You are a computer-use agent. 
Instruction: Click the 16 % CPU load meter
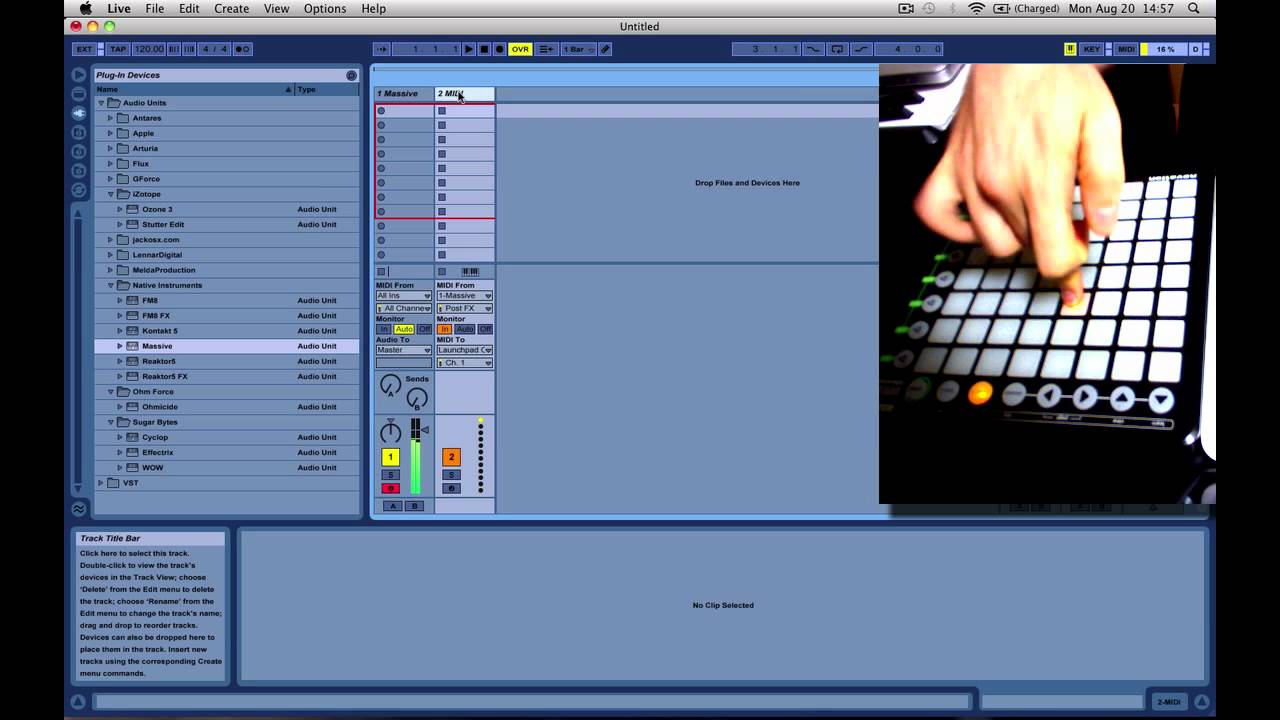click(1164, 49)
